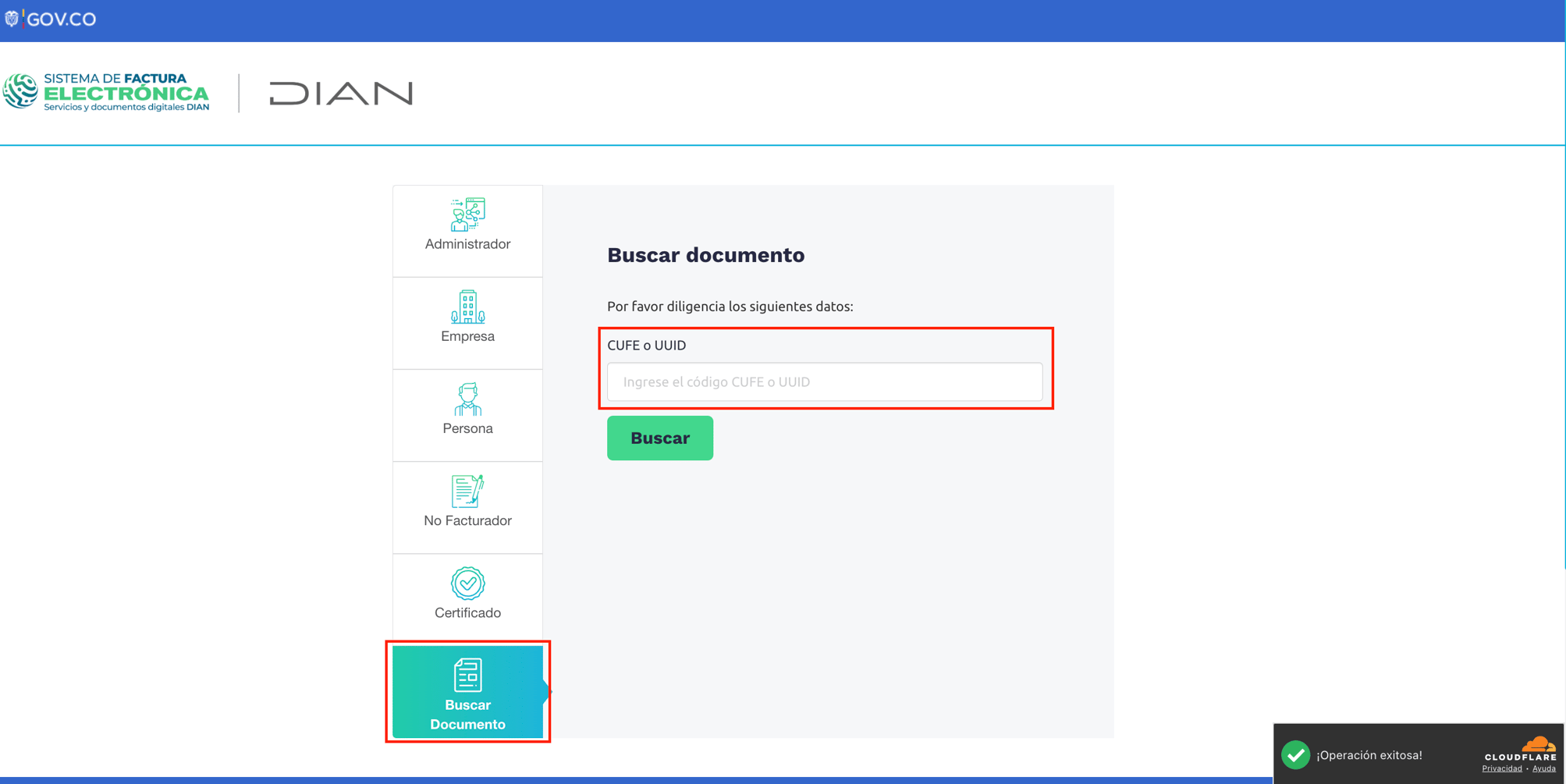1566x784 pixels.
Task: Select the Empresa building icon
Action: click(467, 307)
